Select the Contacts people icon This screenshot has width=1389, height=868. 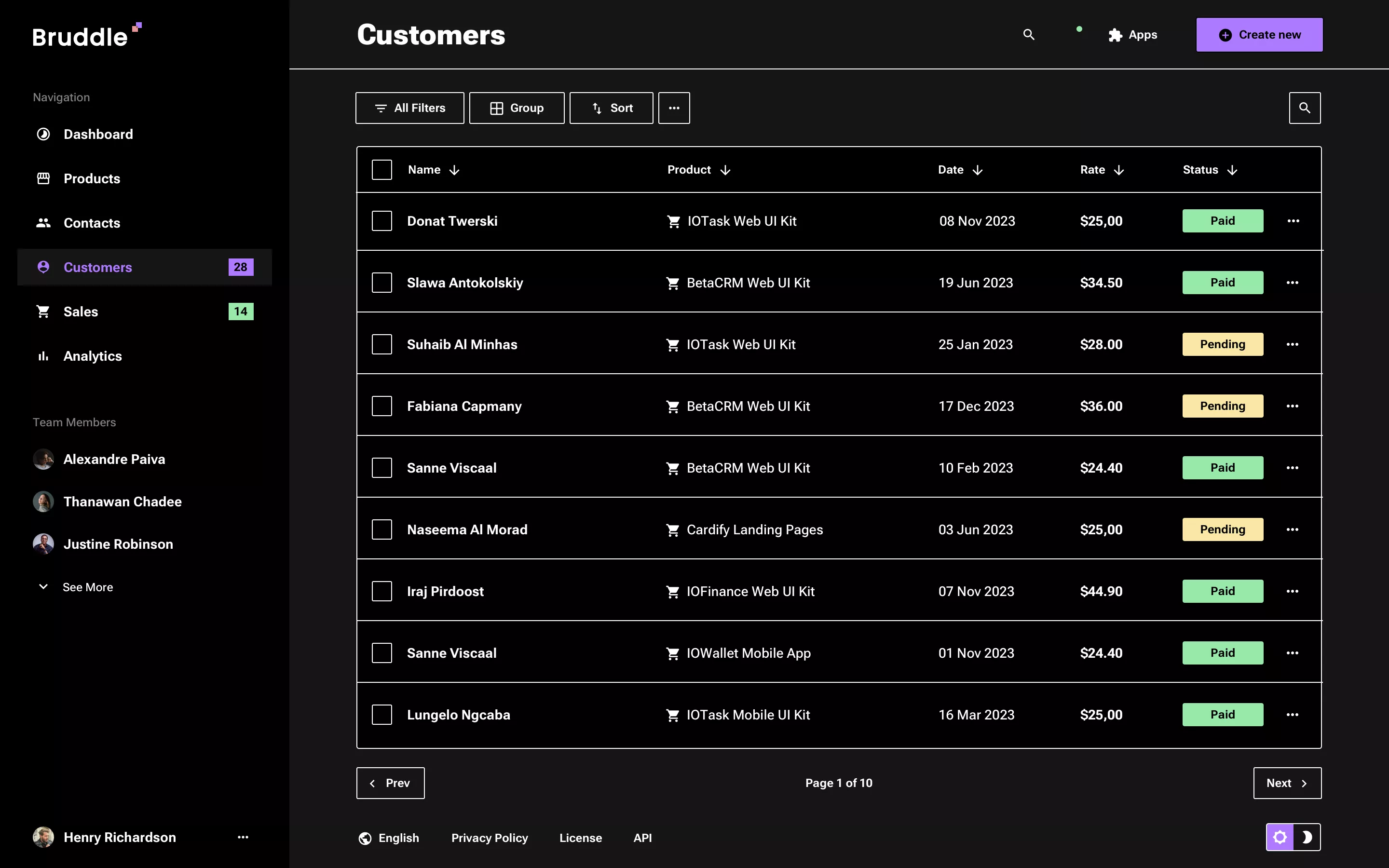pos(43,223)
